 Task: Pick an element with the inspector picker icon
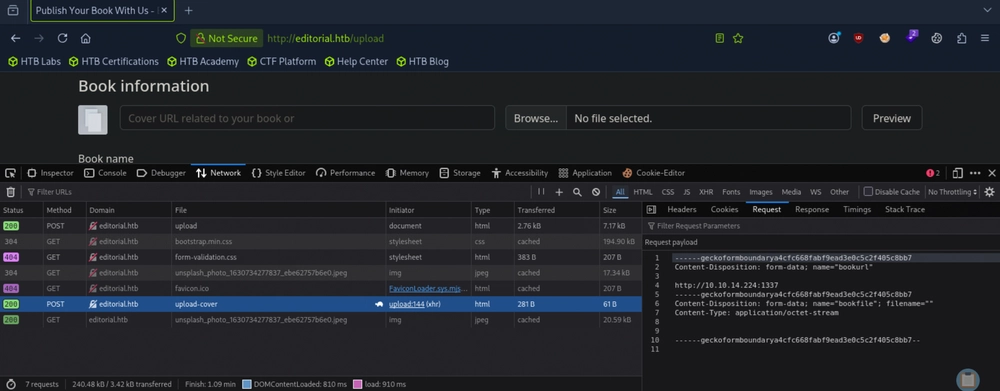tap(10, 173)
